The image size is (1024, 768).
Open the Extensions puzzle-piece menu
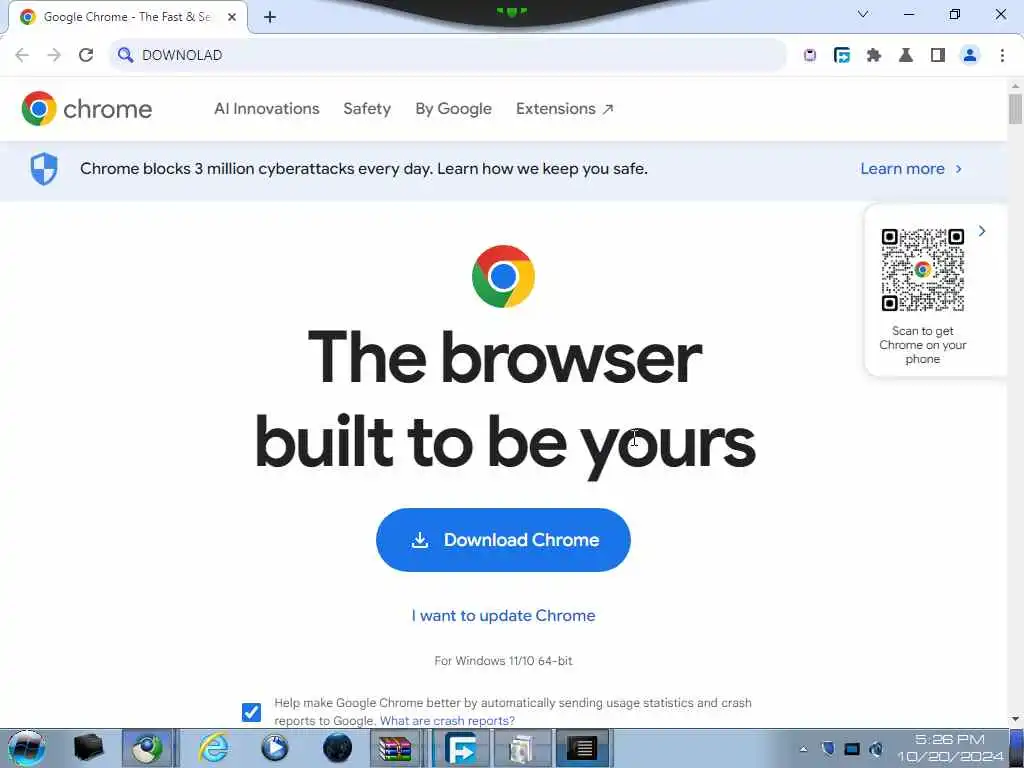tap(874, 56)
